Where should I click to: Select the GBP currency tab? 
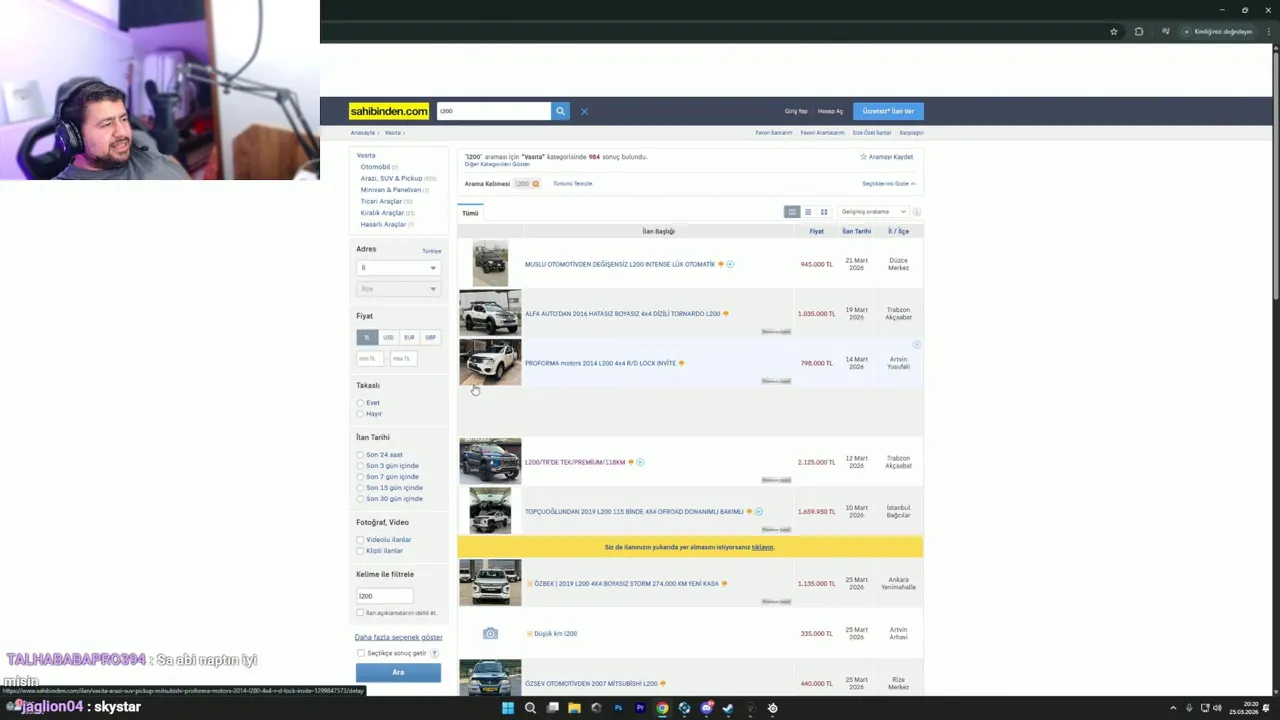coord(430,338)
